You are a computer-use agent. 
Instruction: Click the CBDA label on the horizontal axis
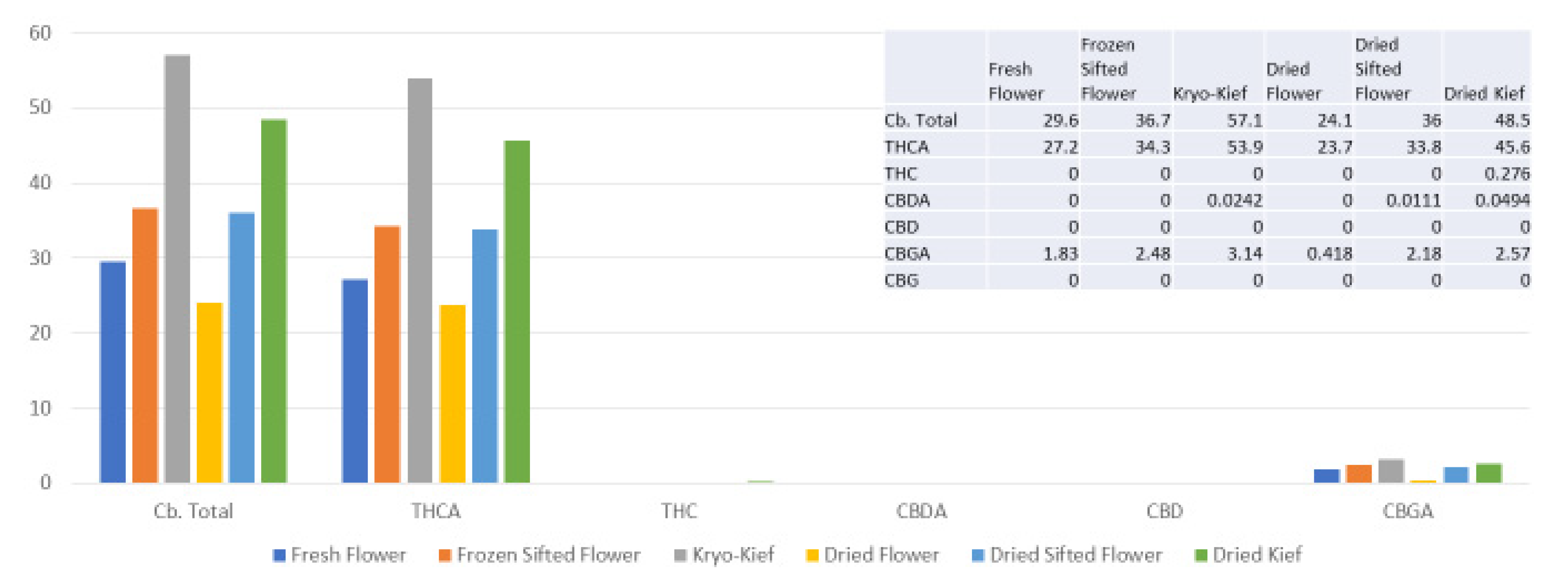tap(921, 511)
